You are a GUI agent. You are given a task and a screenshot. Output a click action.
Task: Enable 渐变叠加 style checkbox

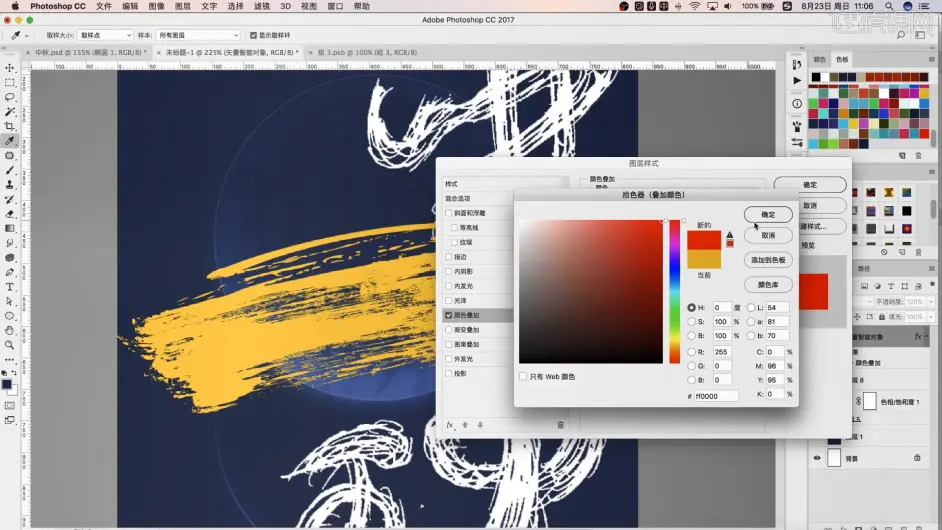coord(448,329)
